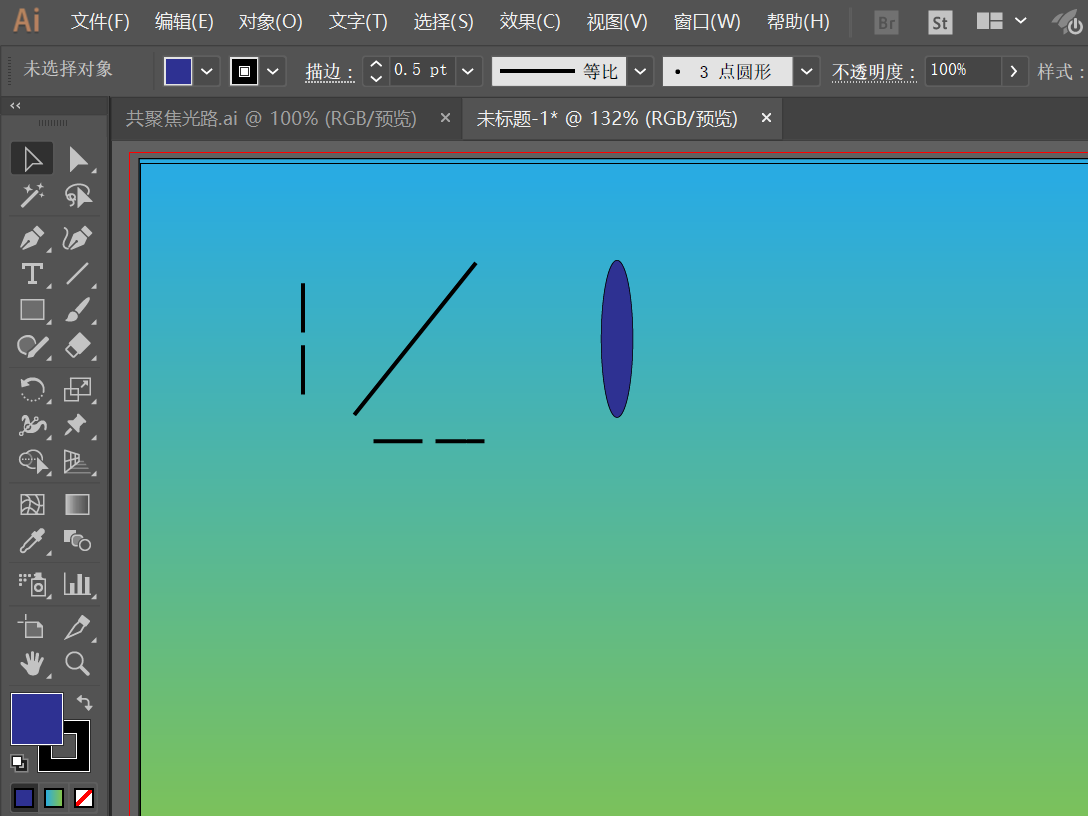
Task: Click the fill color box in toolbox
Action: tap(37, 719)
